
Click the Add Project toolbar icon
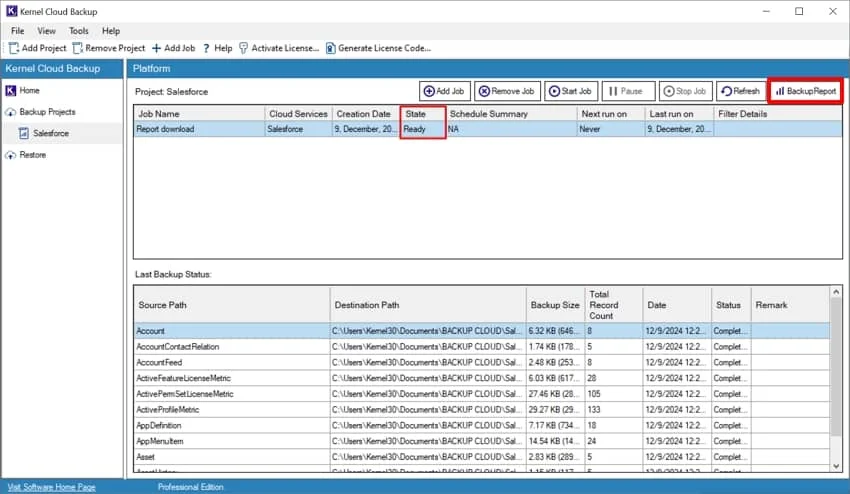[x=14, y=48]
